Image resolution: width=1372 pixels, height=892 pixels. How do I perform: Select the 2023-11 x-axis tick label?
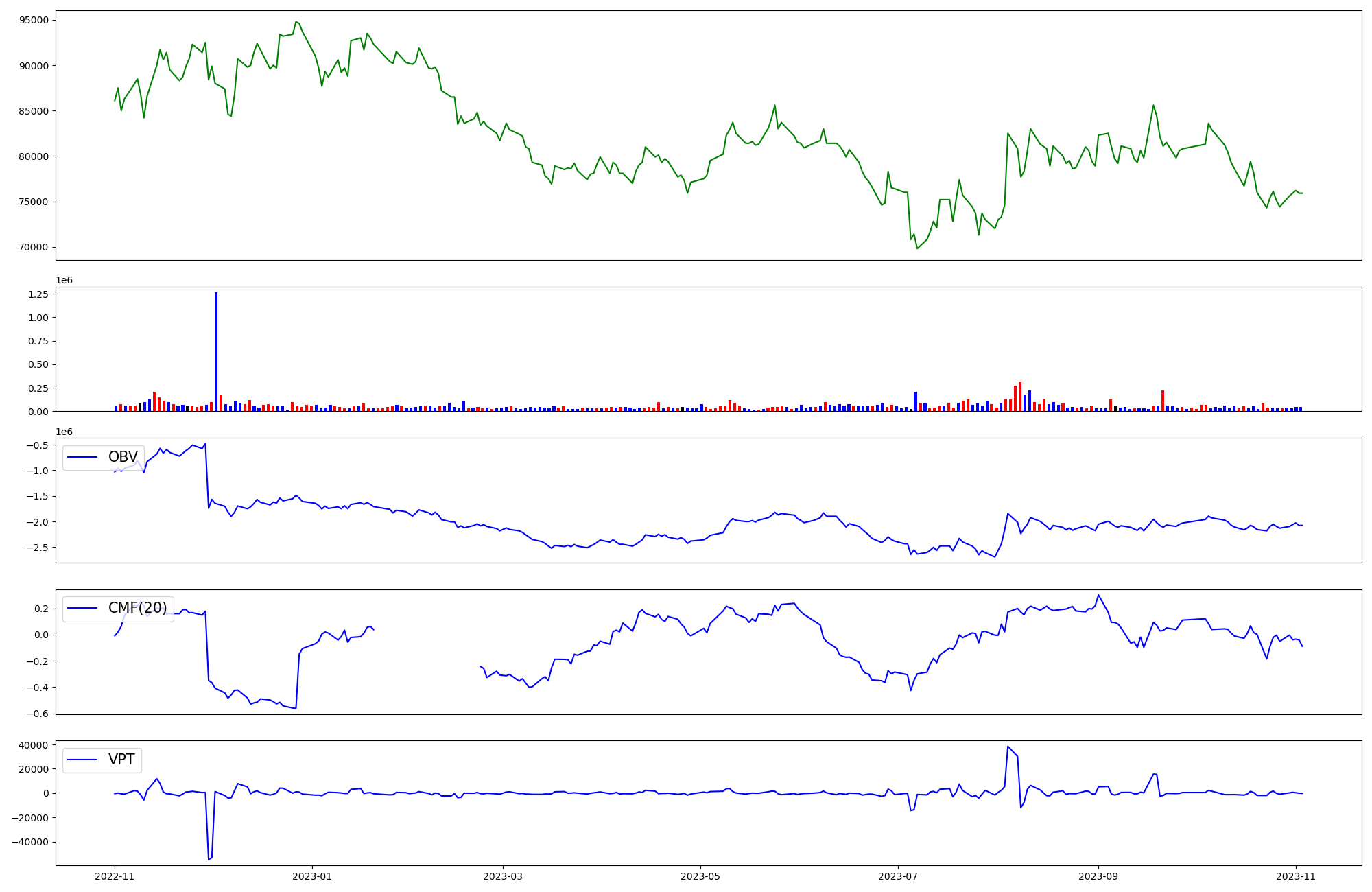pos(1296,876)
